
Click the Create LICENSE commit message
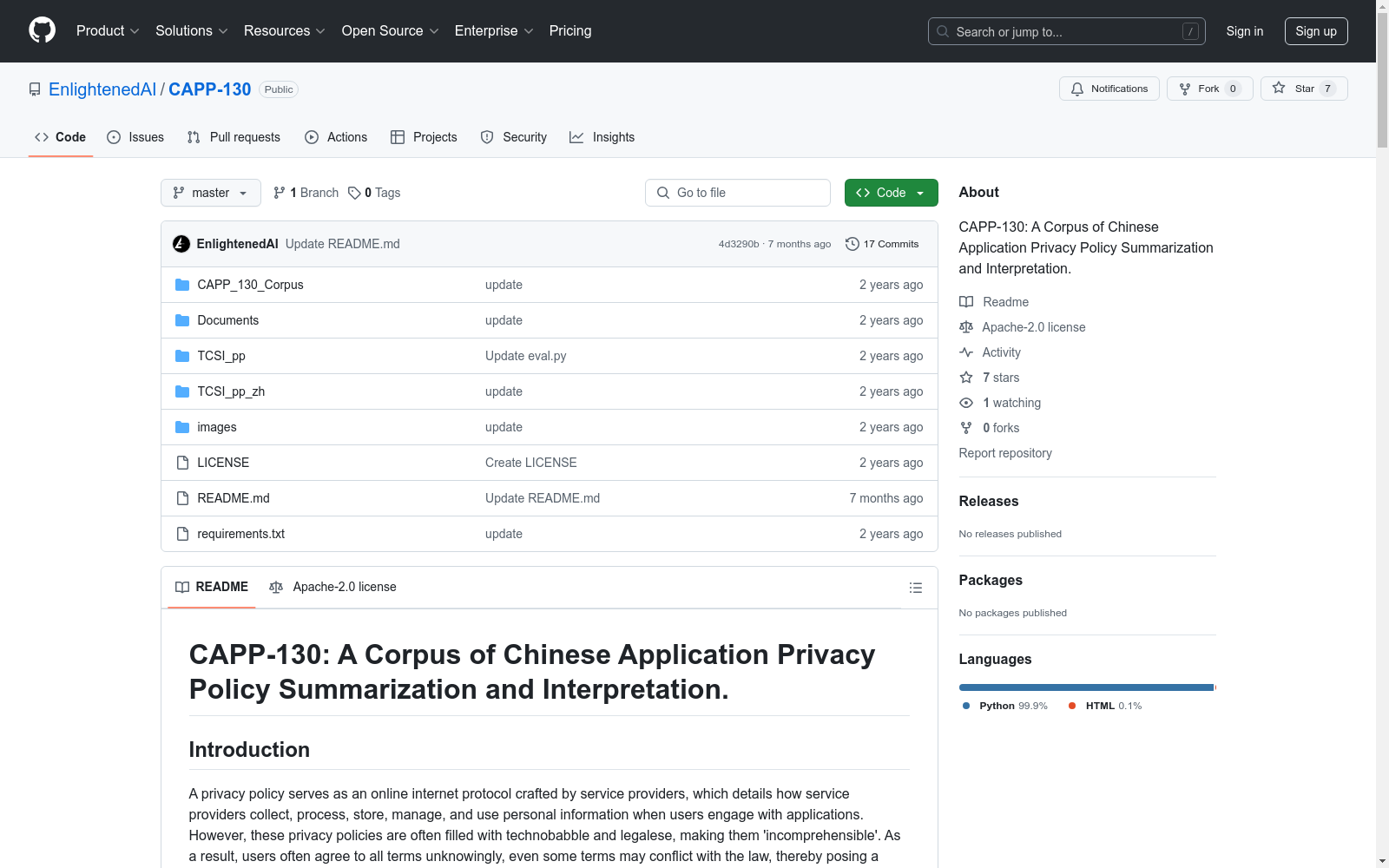click(x=531, y=463)
